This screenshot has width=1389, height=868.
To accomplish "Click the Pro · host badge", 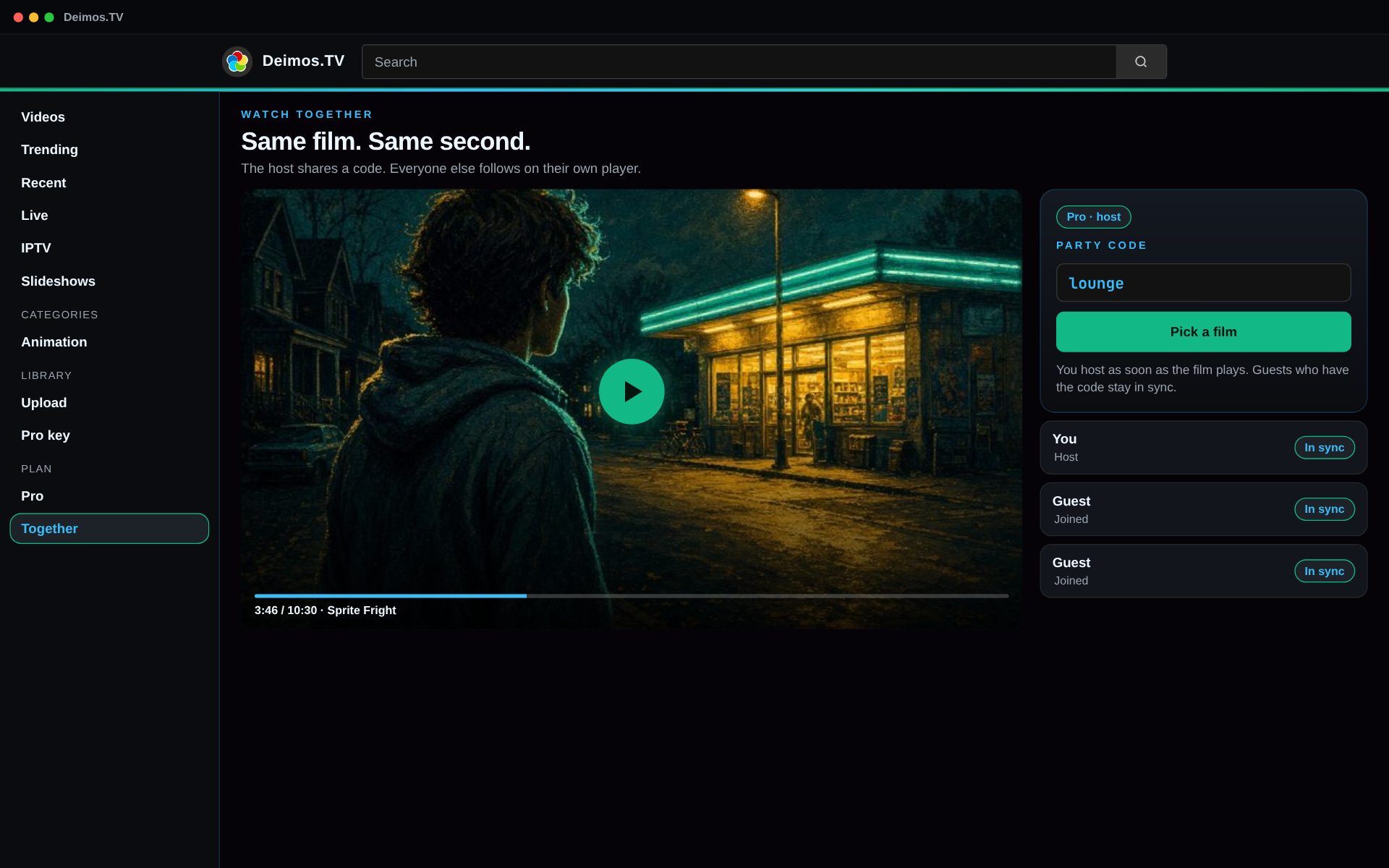I will click(x=1093, y=217).
